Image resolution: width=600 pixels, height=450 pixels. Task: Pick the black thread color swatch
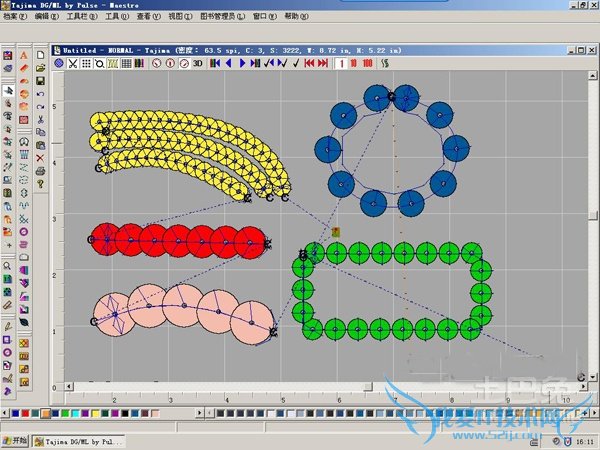click(125, 413)
